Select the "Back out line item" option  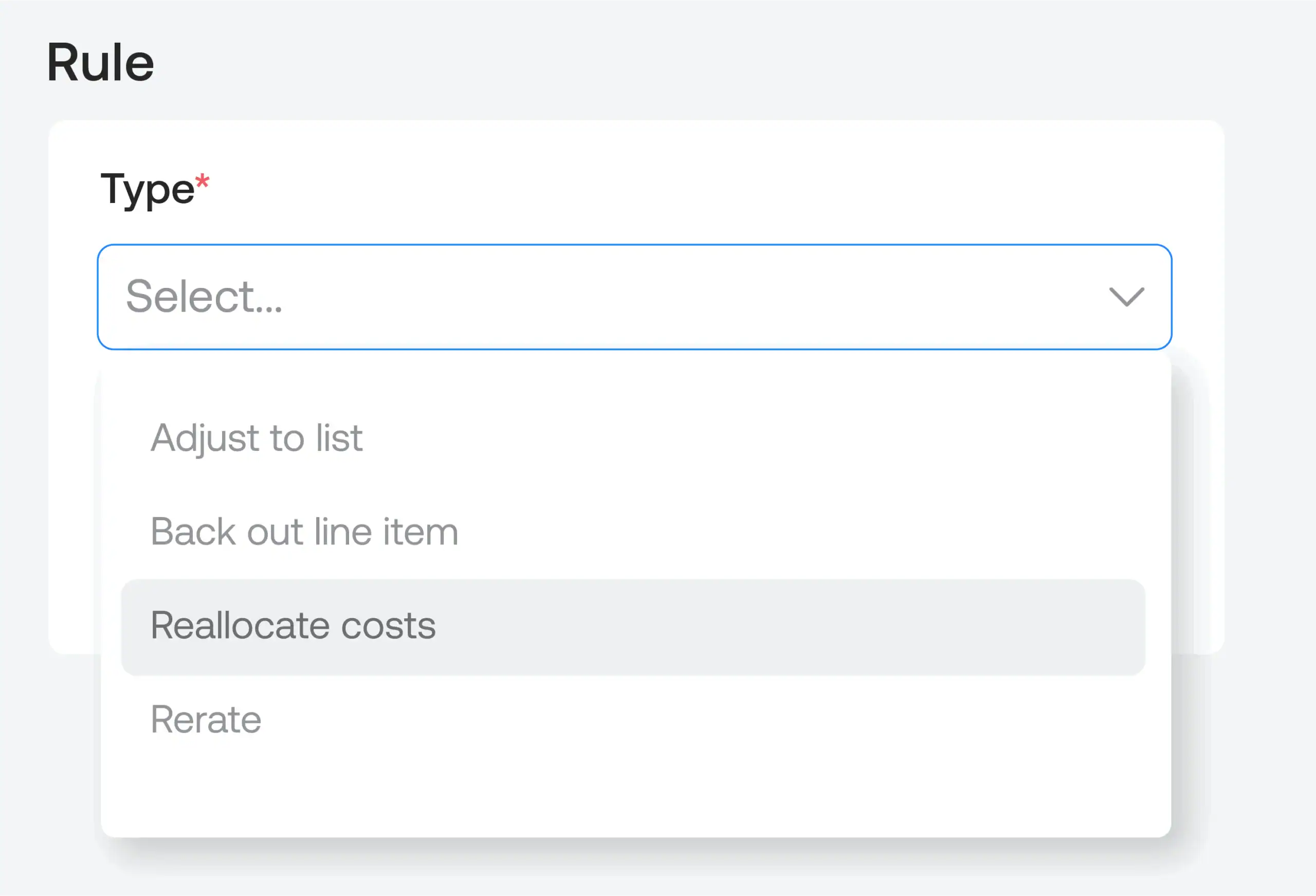(303, 531)
